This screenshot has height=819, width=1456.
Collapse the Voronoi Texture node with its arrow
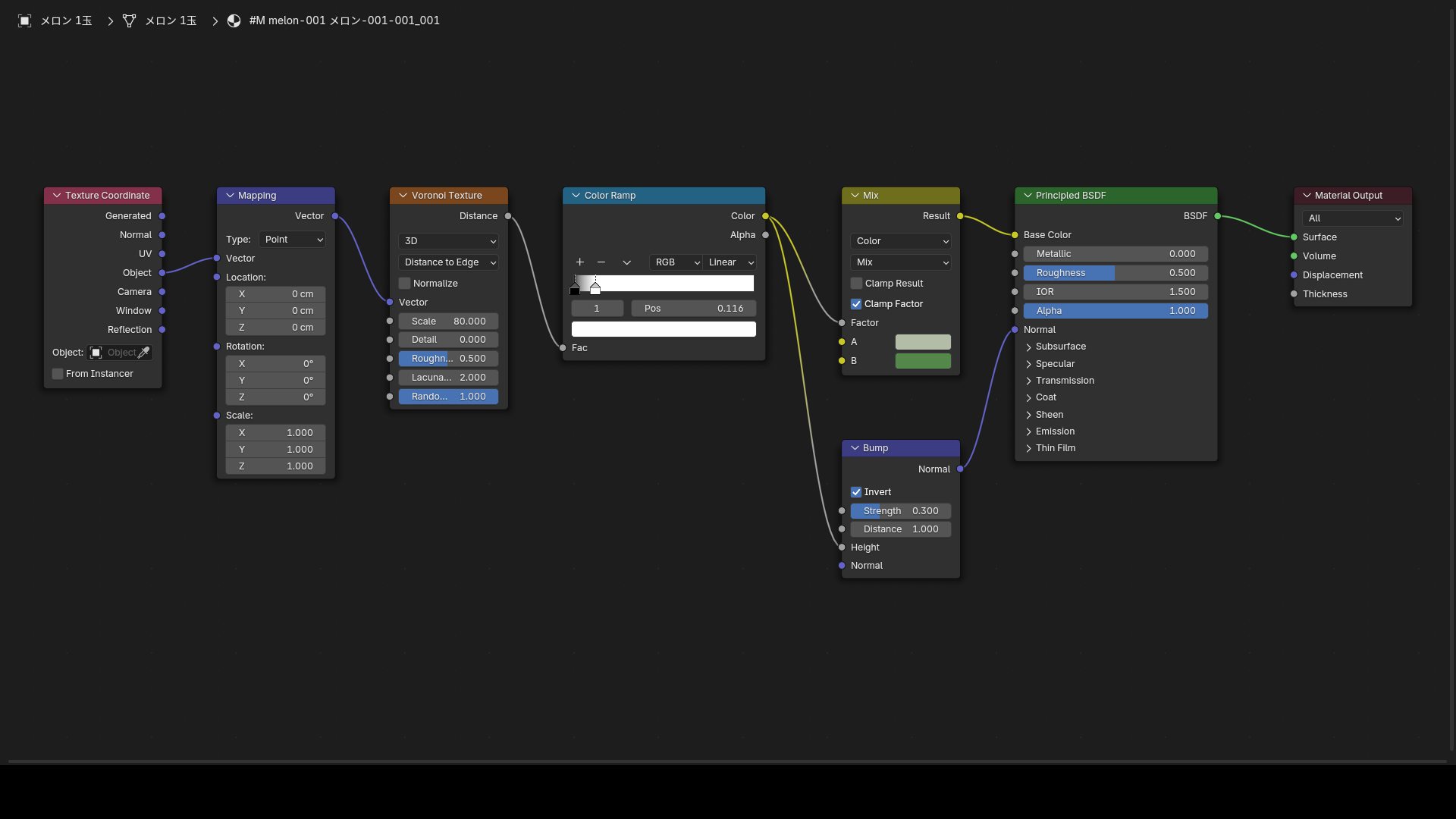[x=403, y=196]
